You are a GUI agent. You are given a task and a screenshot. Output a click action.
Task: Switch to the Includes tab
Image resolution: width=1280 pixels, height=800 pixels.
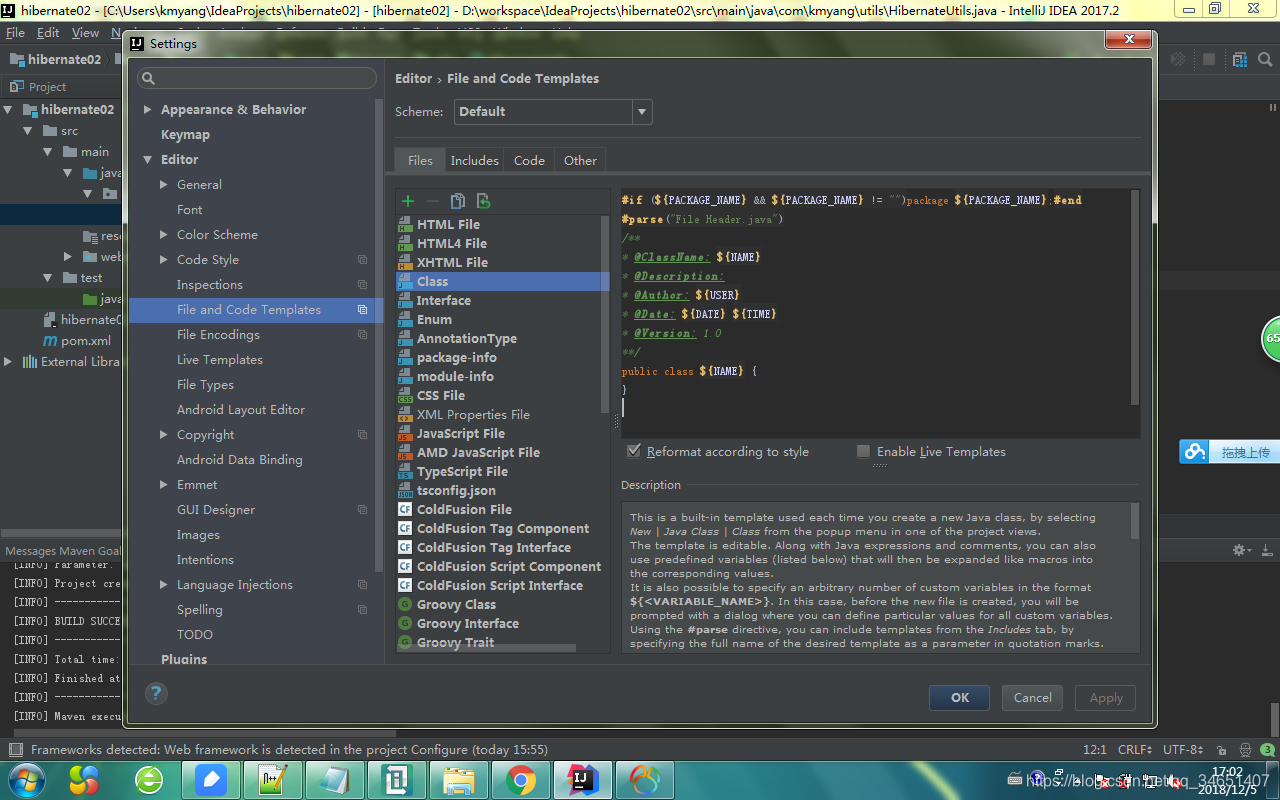474,160
